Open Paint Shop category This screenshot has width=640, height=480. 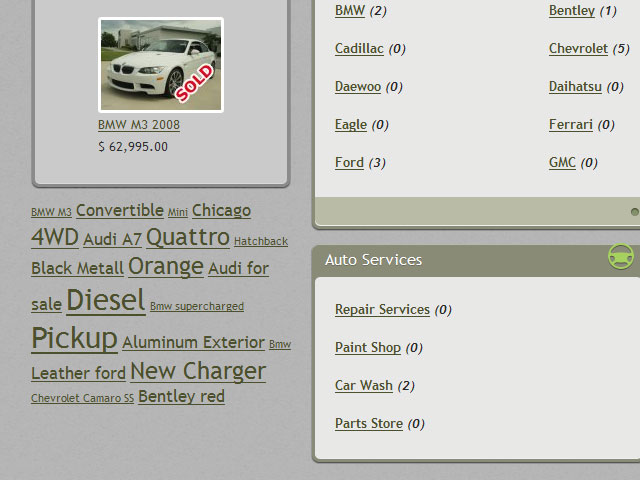click(368, 347)
